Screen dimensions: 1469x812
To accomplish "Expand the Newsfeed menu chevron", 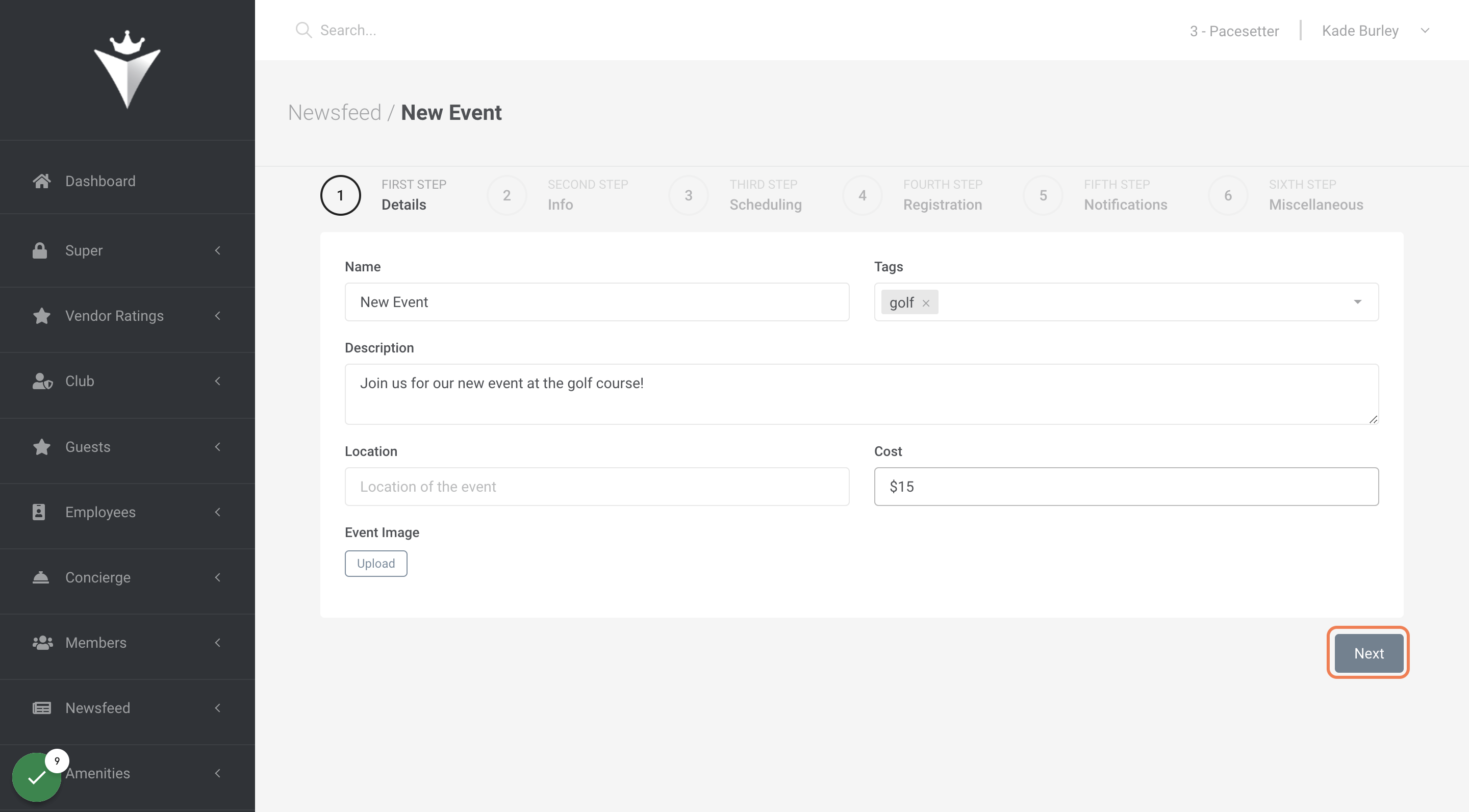I will [217, 707].
